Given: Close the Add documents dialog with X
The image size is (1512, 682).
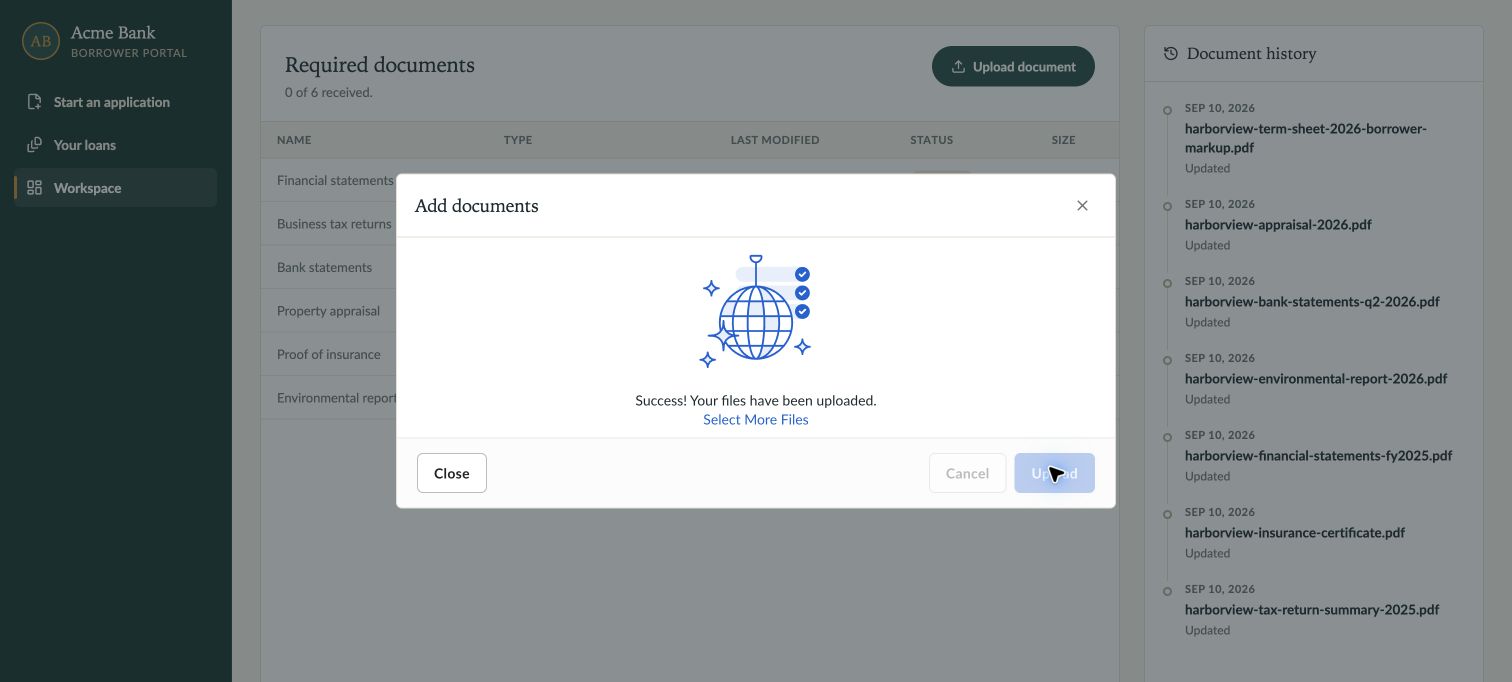Looking at the screenshot, I should [1082, 206].
